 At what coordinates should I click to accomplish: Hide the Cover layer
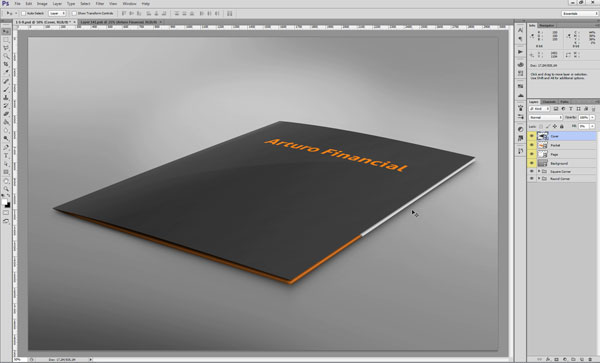532,136
